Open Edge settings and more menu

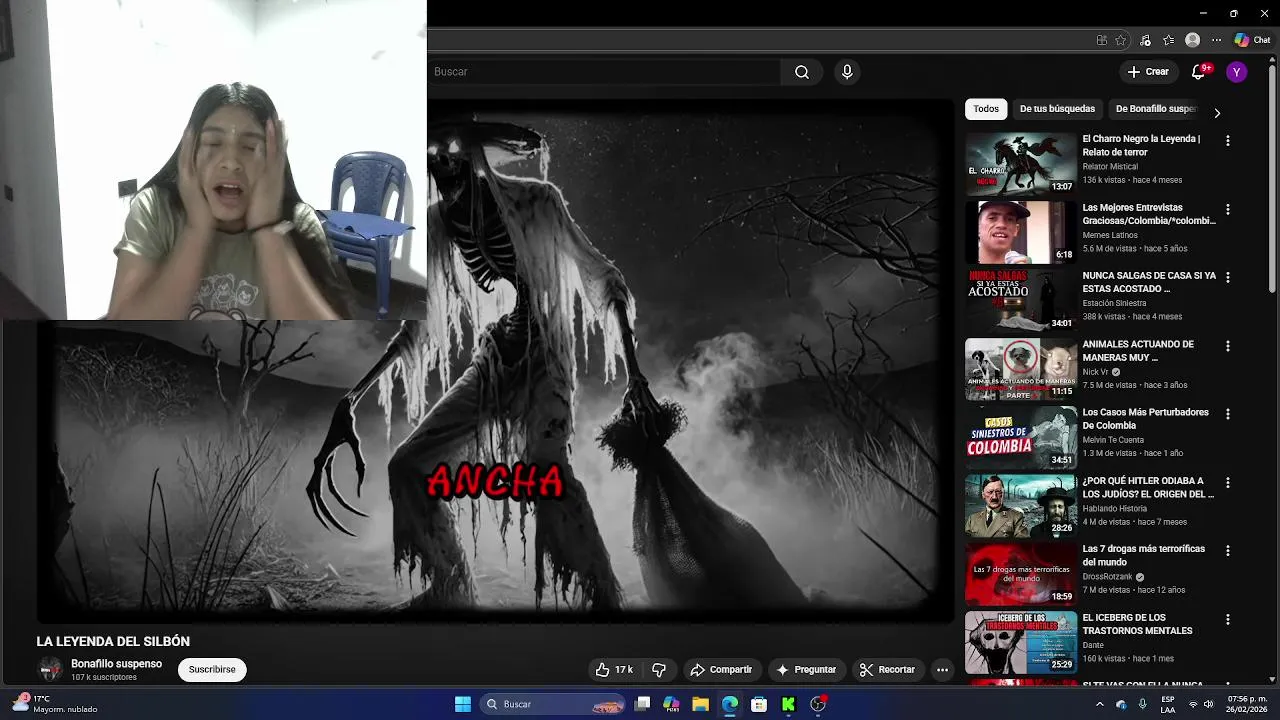pos(1217,40)
